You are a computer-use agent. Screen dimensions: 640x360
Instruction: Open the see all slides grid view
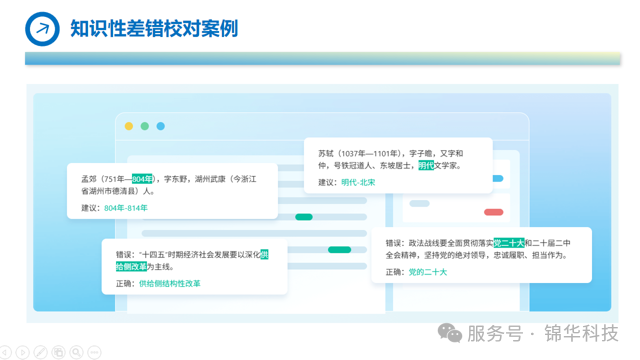coord(58,352)
